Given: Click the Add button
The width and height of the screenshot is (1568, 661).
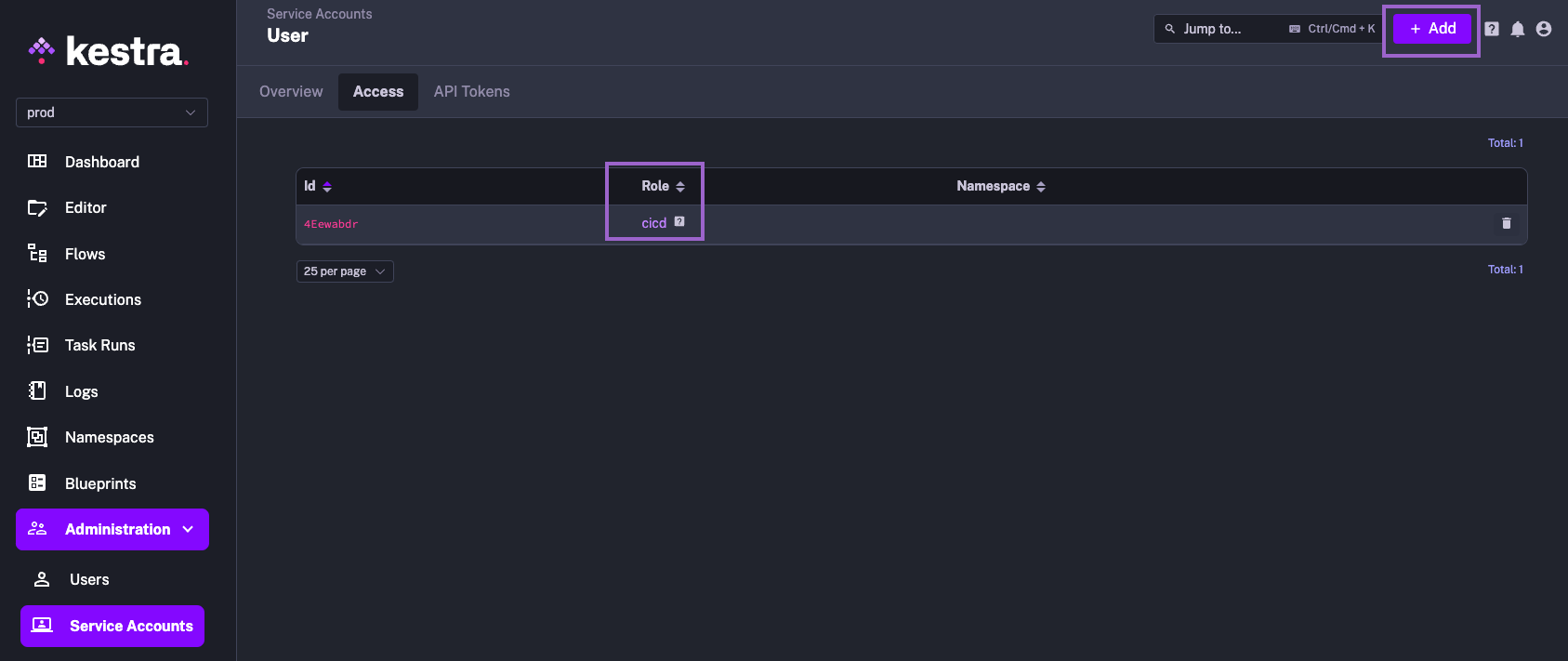Looking at the screenshot, I should coord(1431,29).
